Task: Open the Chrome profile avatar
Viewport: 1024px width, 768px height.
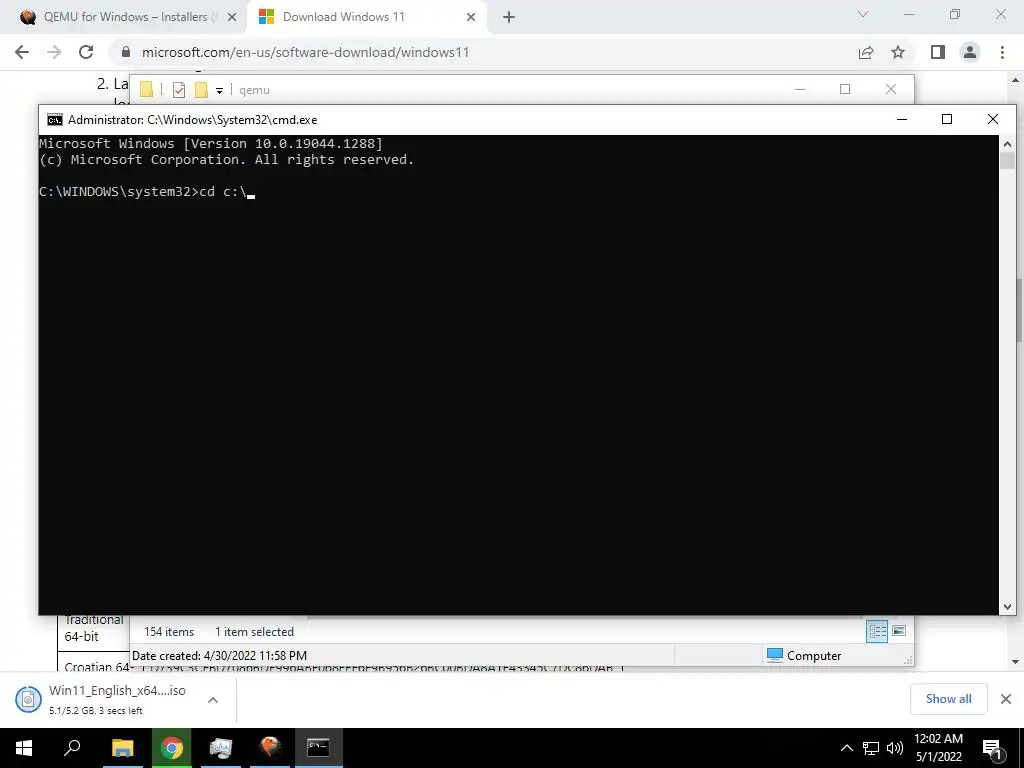Action: [x=970, y=52]
